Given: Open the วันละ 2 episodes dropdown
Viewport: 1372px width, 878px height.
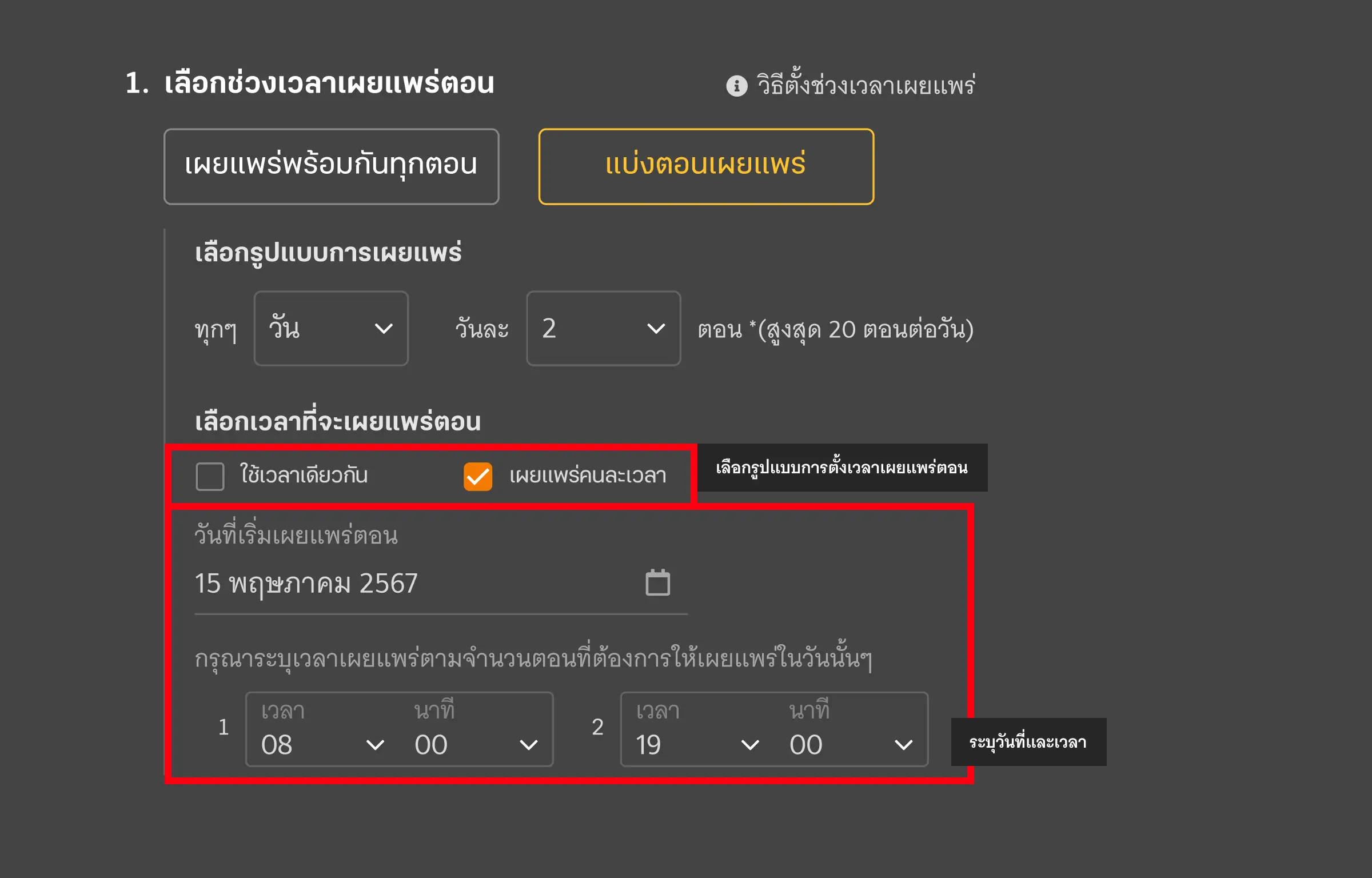Looking at the screenshot, I should pyautogui.click(x=603, y=329).
